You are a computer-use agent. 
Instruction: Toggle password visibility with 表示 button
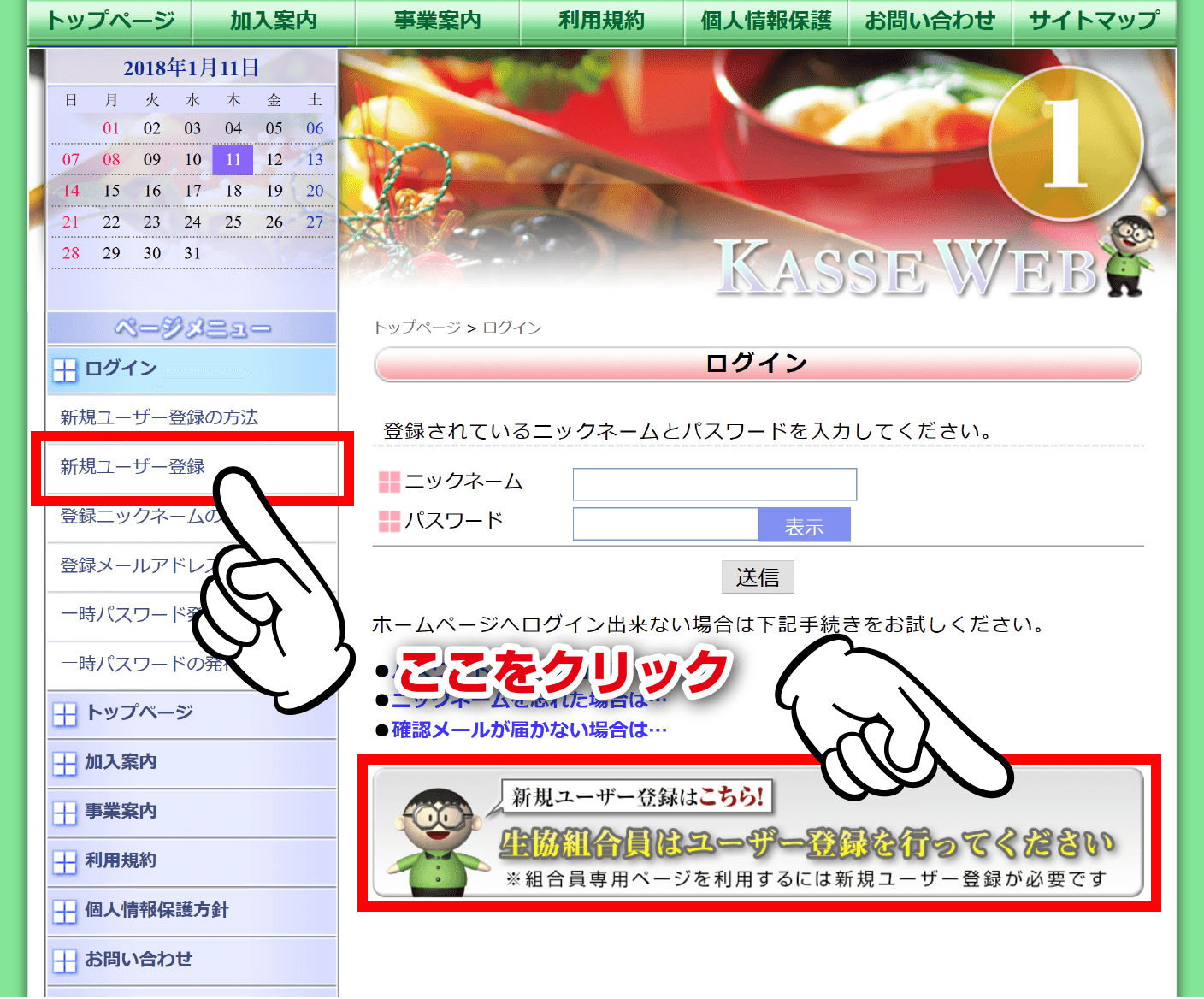coord(805,525)
